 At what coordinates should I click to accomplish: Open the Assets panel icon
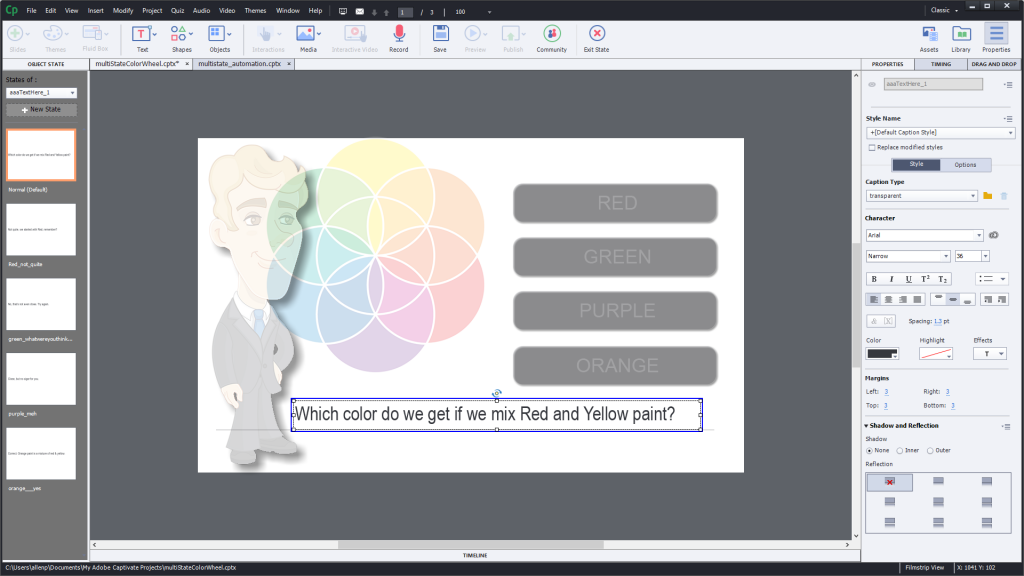(929, 34)
